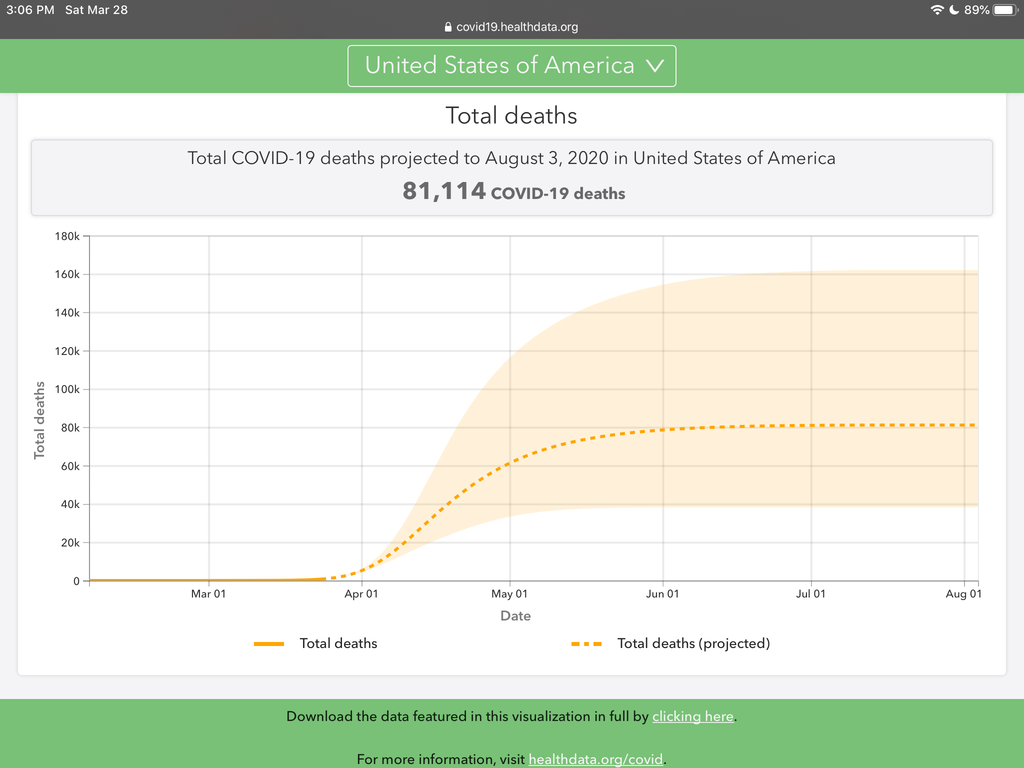Click the dashed orange projected legend line
Screen dimensions: 1024x768
coord(586,644)
